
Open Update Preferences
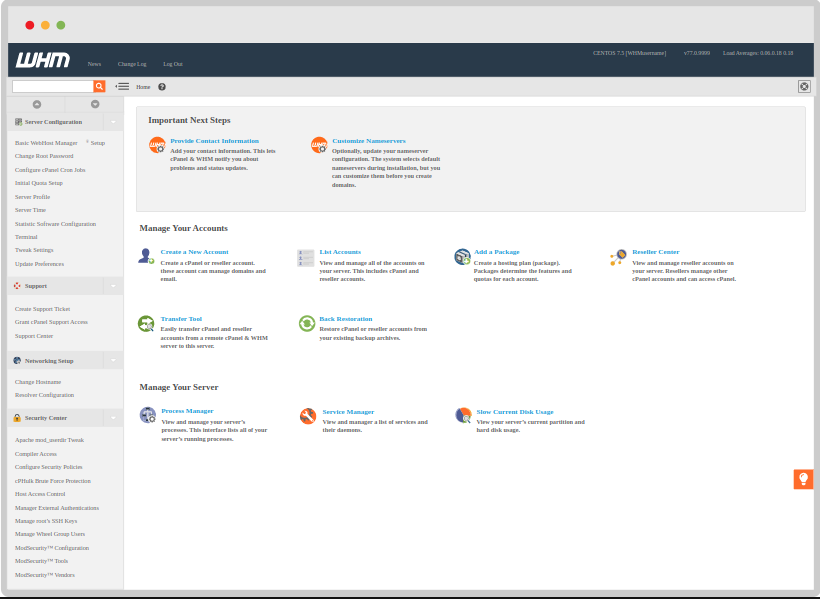click(39, 264)
